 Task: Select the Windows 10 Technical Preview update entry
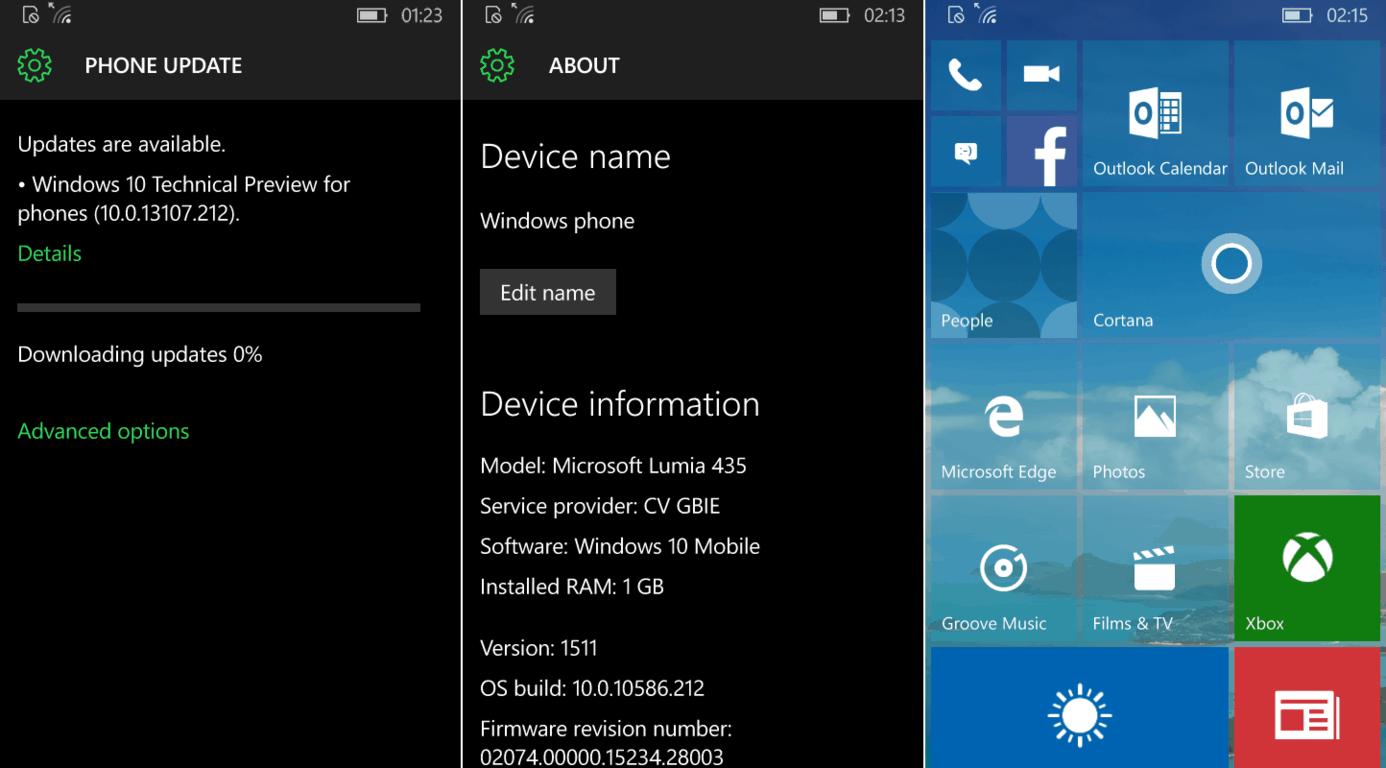click(184, 198)
